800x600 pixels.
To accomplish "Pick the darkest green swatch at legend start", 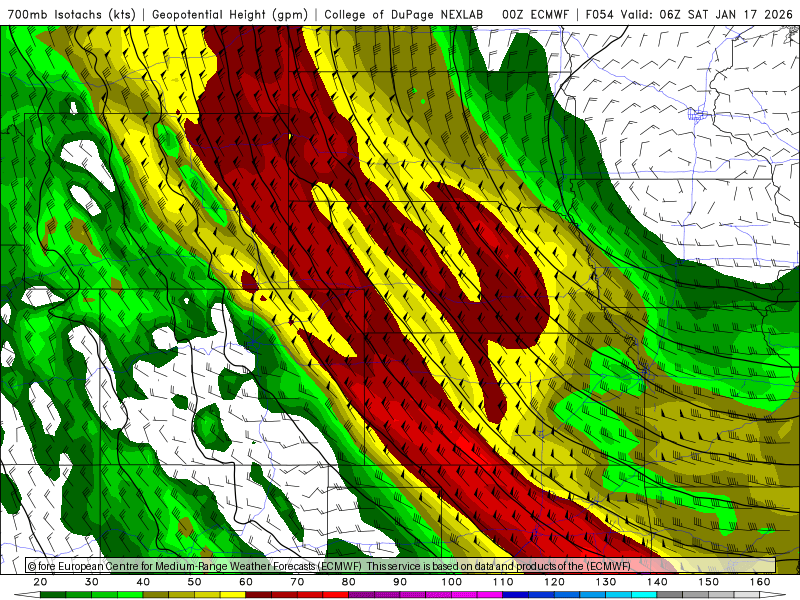I will (x=53, y=595).
